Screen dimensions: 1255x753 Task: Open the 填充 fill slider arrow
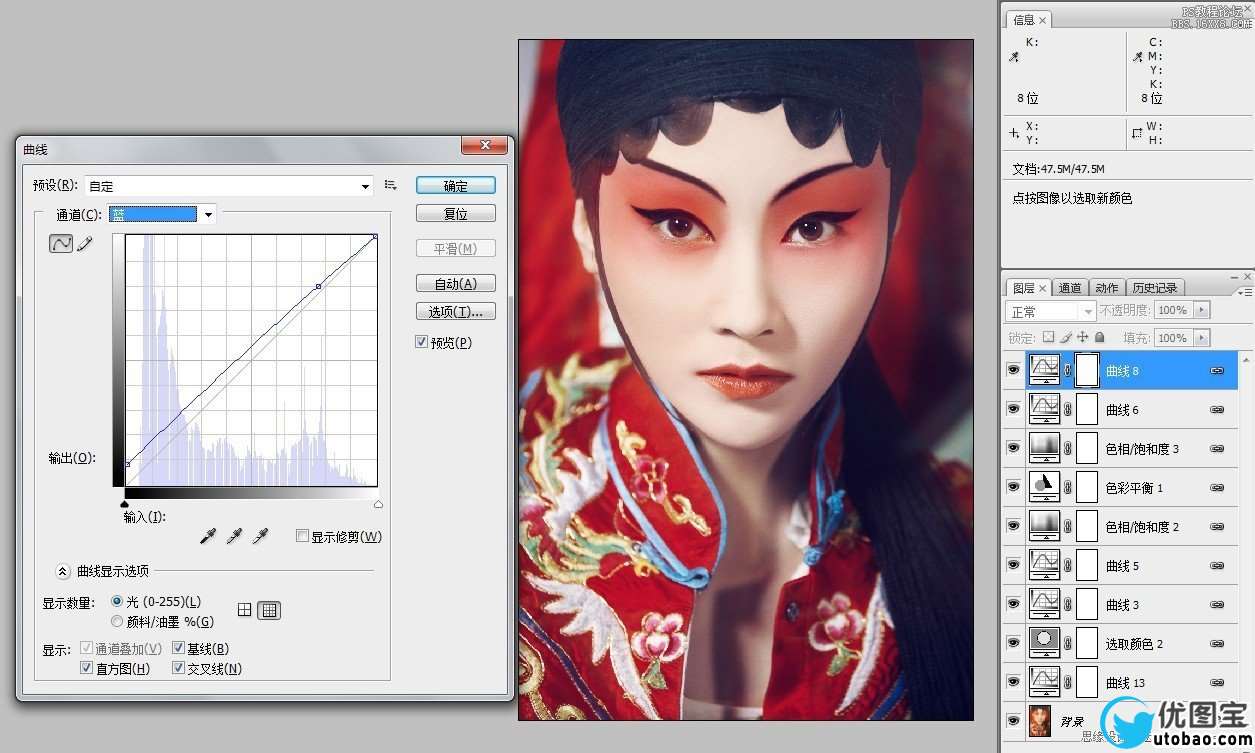tap(1201, 338)
